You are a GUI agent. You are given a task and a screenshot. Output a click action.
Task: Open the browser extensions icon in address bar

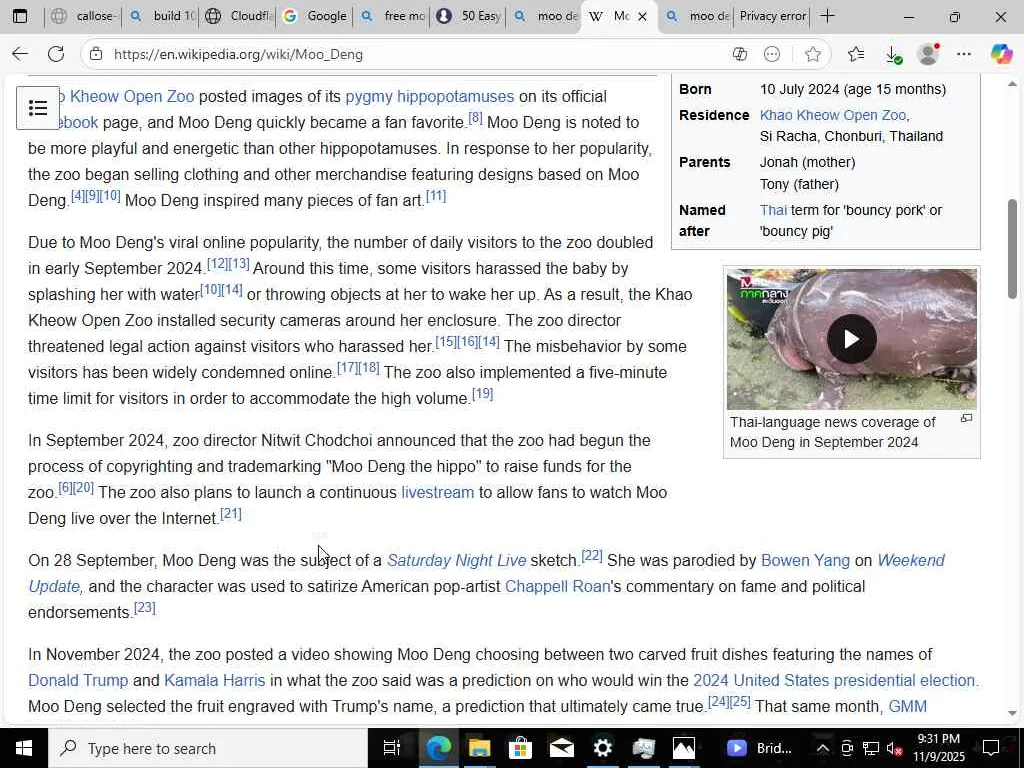[740, 54]
